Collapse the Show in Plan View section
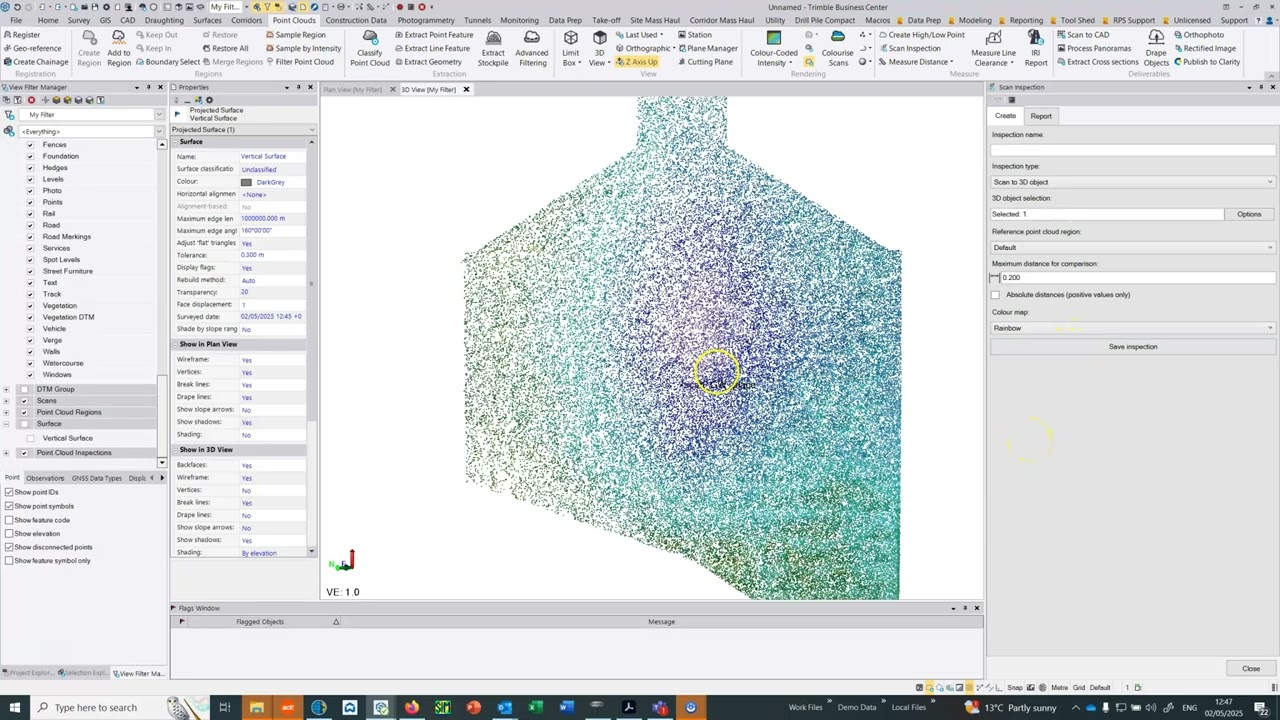1280x720 pixels. (x=174, y=344)
